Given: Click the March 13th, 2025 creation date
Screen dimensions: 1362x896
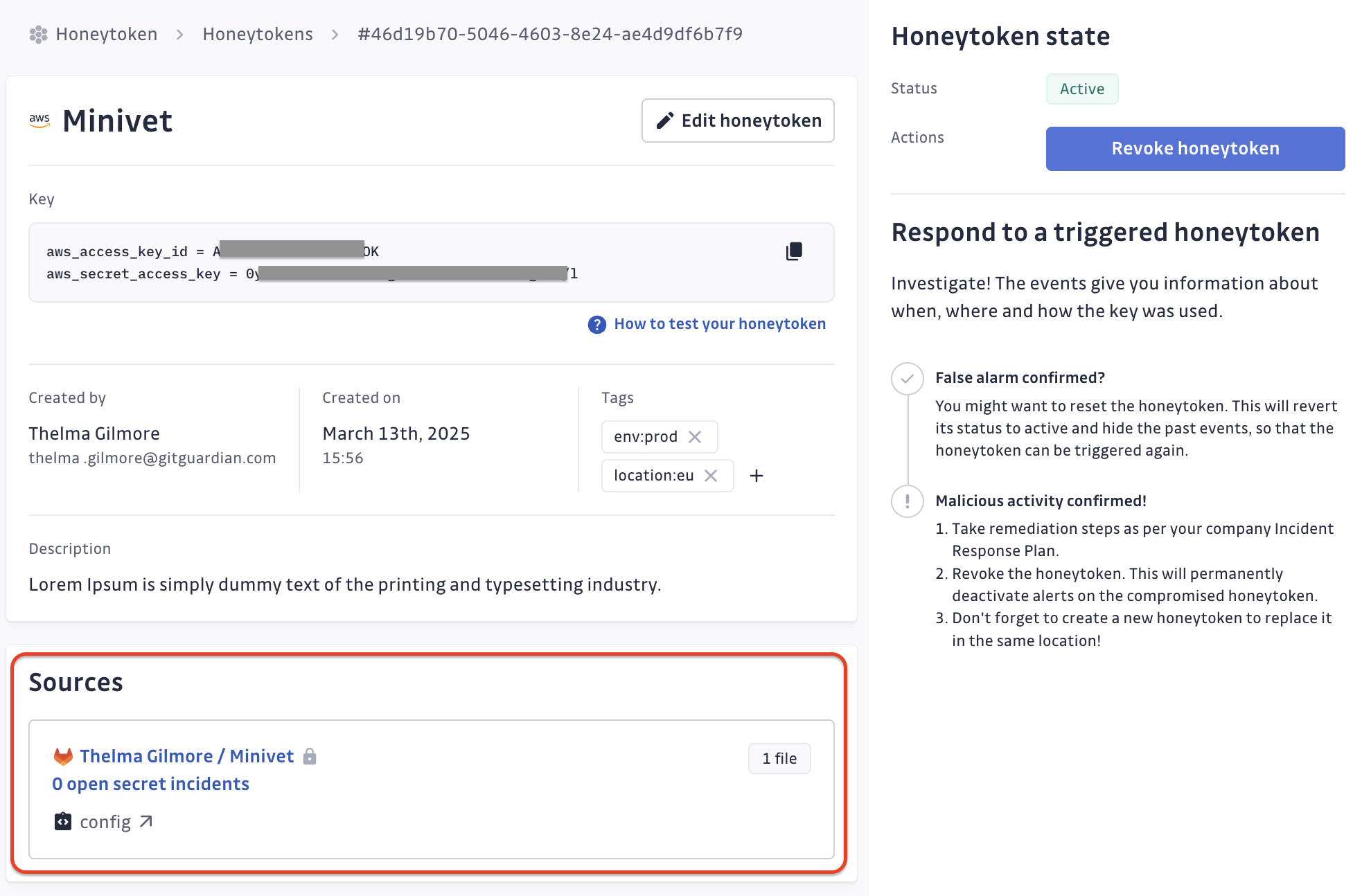Looking at the screenshot, I should 396,433.
